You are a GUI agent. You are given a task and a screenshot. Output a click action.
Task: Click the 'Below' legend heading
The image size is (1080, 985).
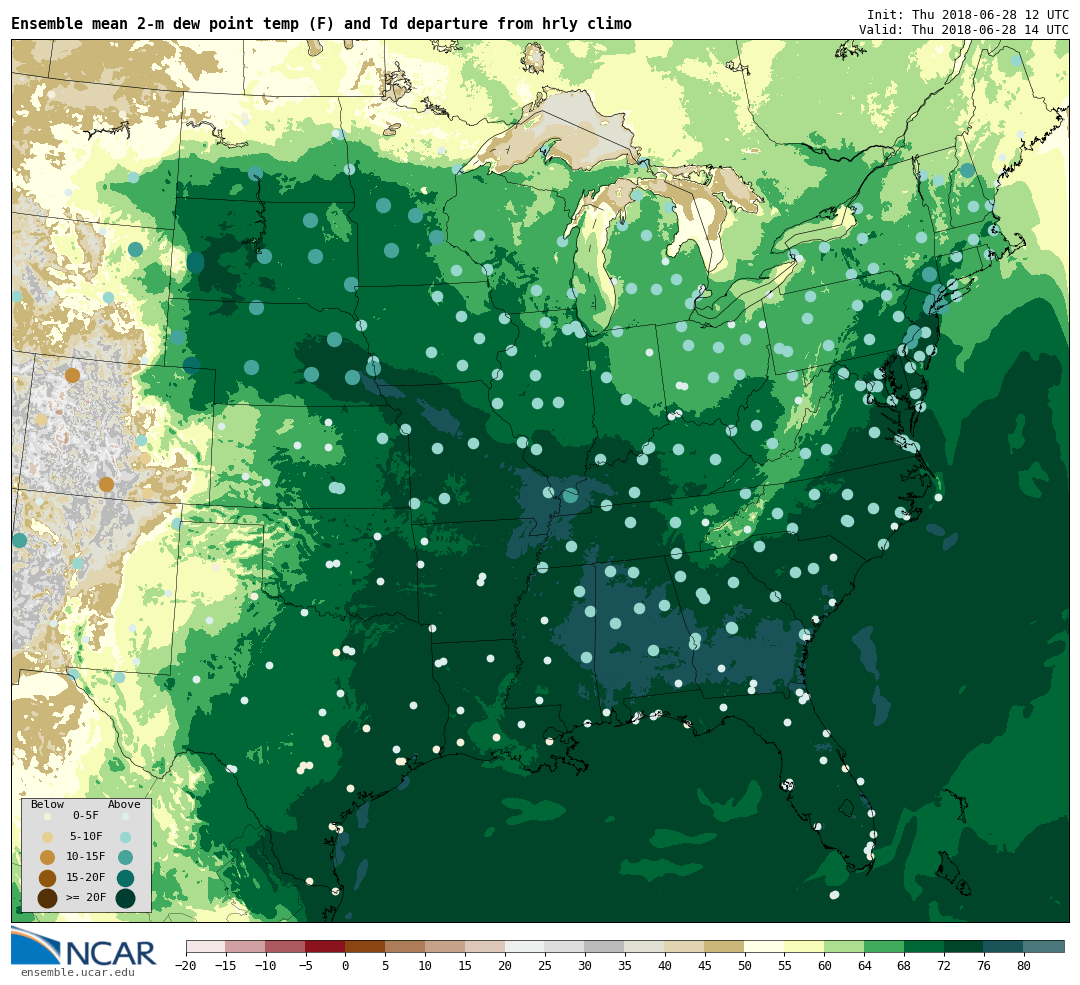pyautogui.click(x=48, y=805)
